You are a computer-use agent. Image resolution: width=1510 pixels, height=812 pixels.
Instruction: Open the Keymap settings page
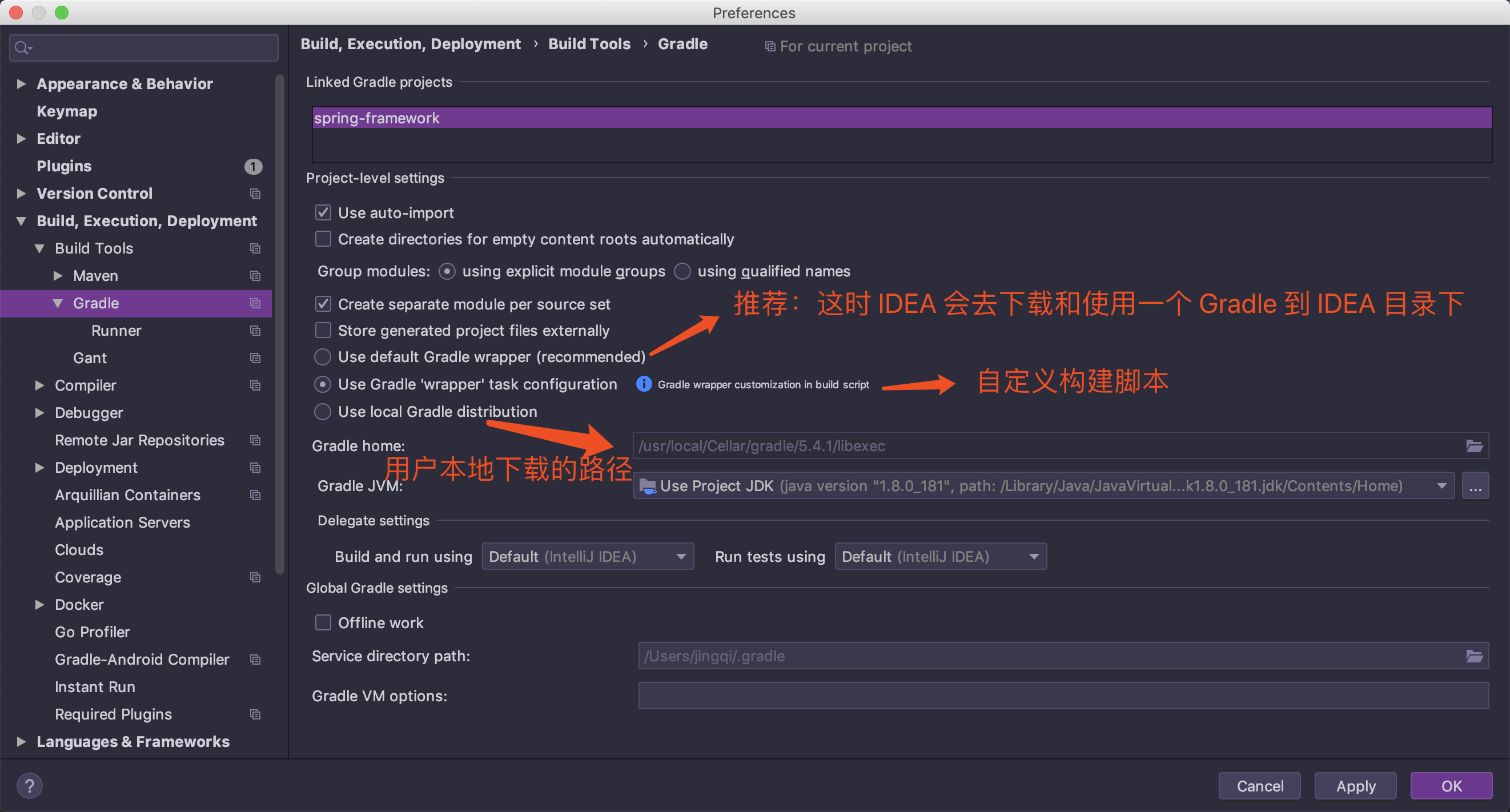point(67,111)
